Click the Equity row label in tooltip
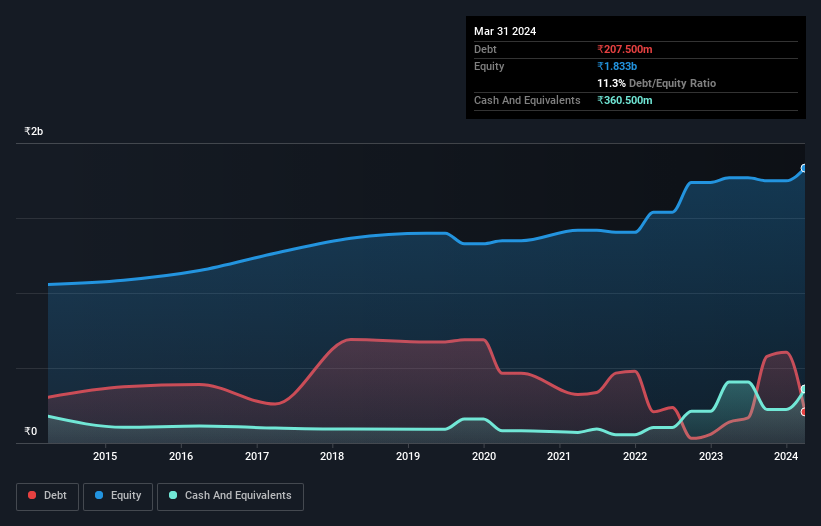This screenshot has width=821, height=526. click(489, 66)
